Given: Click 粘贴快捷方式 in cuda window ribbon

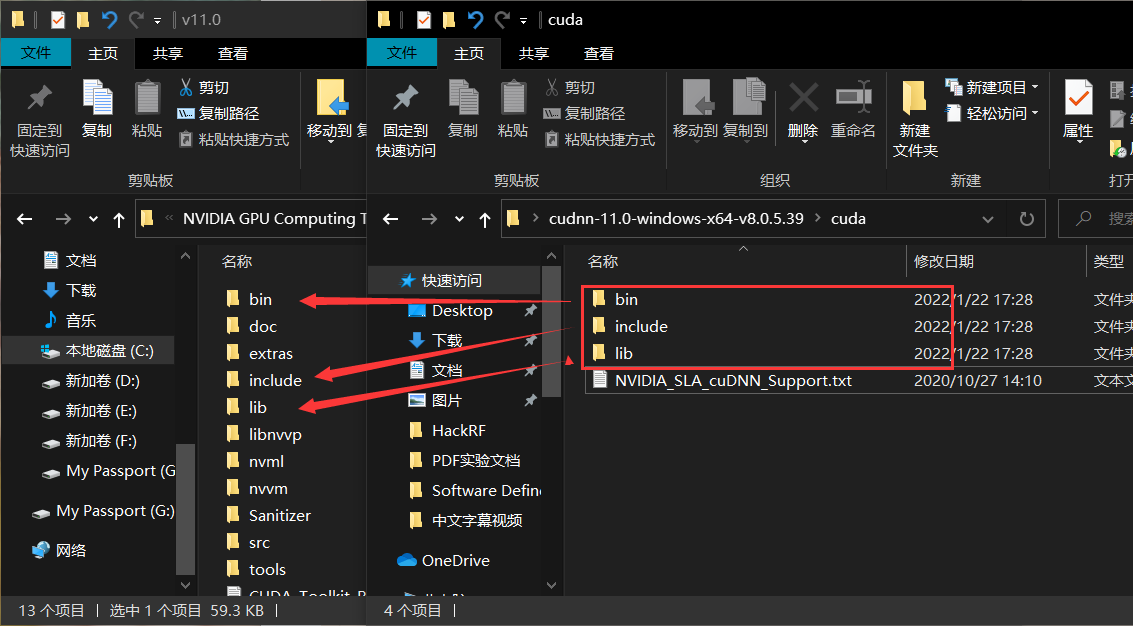Looking at the screenshot, I should (599, 140).
